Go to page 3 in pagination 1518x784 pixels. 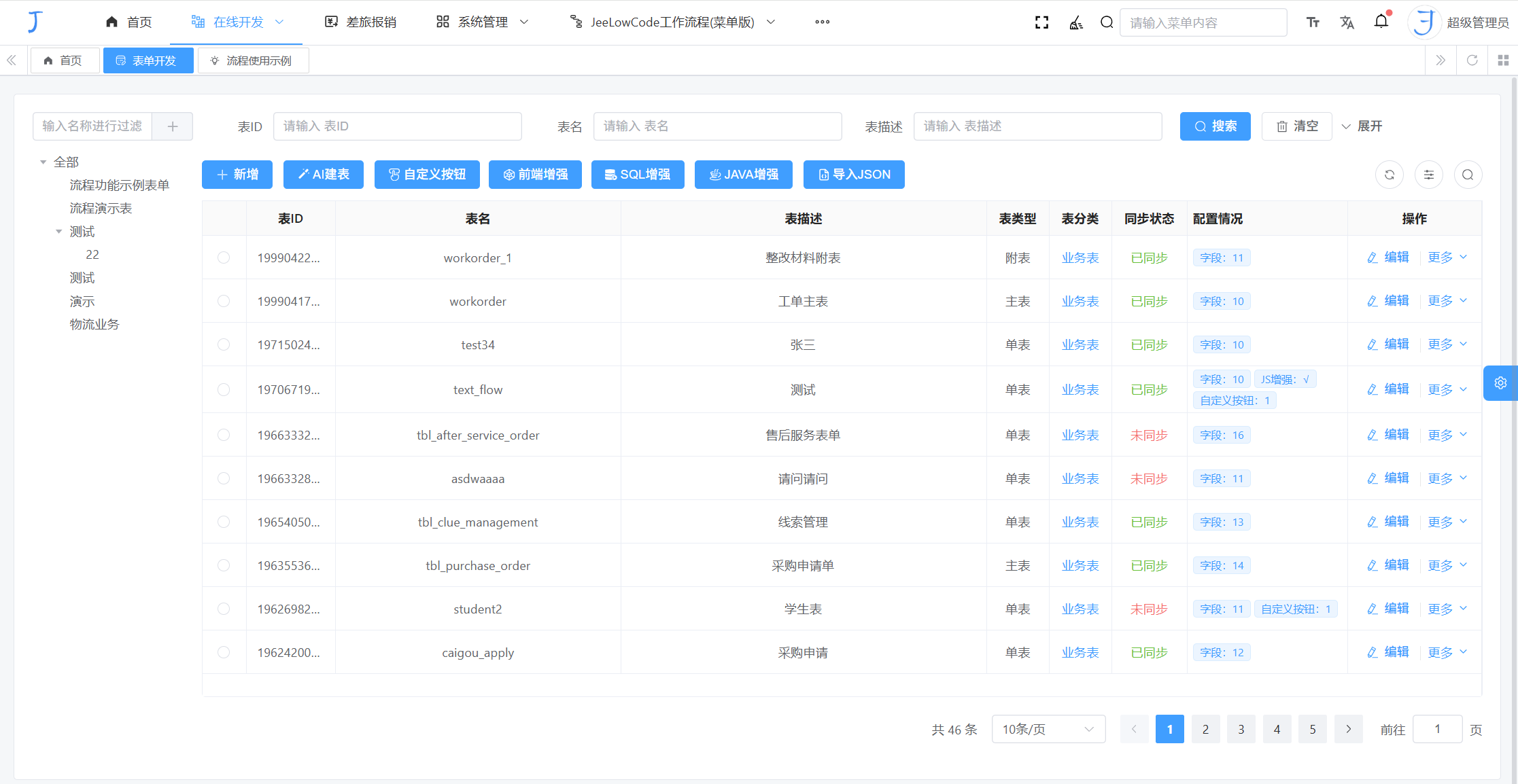(1241, 728)
